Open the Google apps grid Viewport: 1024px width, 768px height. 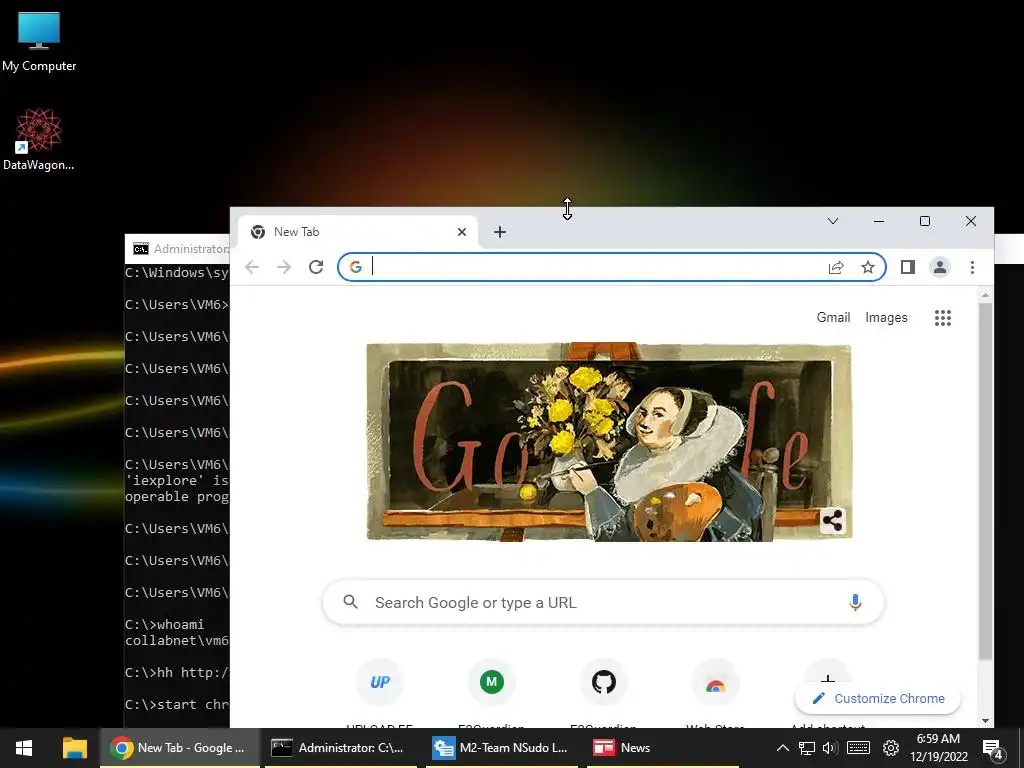coord(942,317)
